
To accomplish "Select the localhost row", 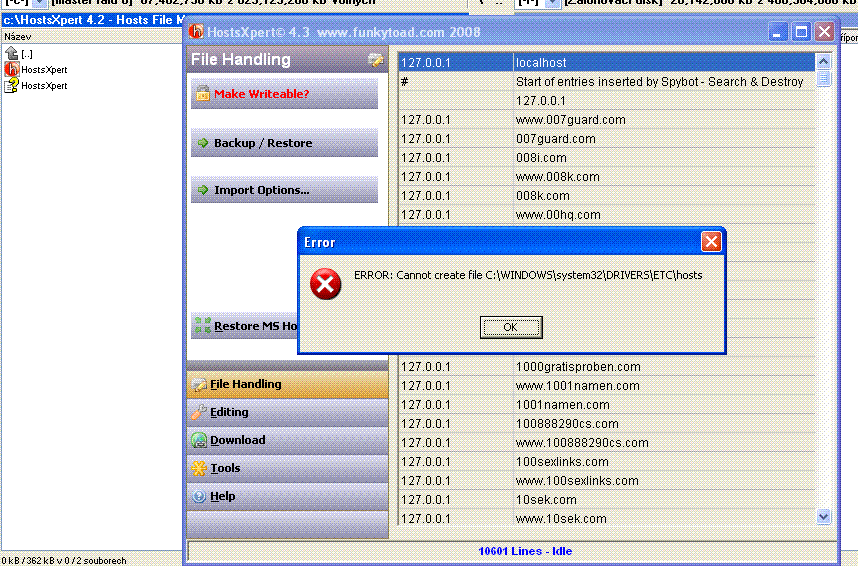I will (x=606, y=62).
